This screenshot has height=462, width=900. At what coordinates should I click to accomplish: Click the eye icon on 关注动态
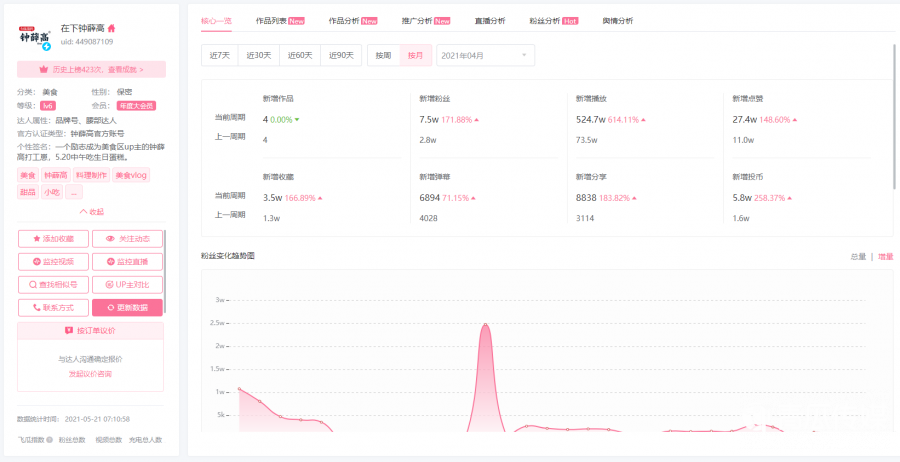[x=110, y=239]
